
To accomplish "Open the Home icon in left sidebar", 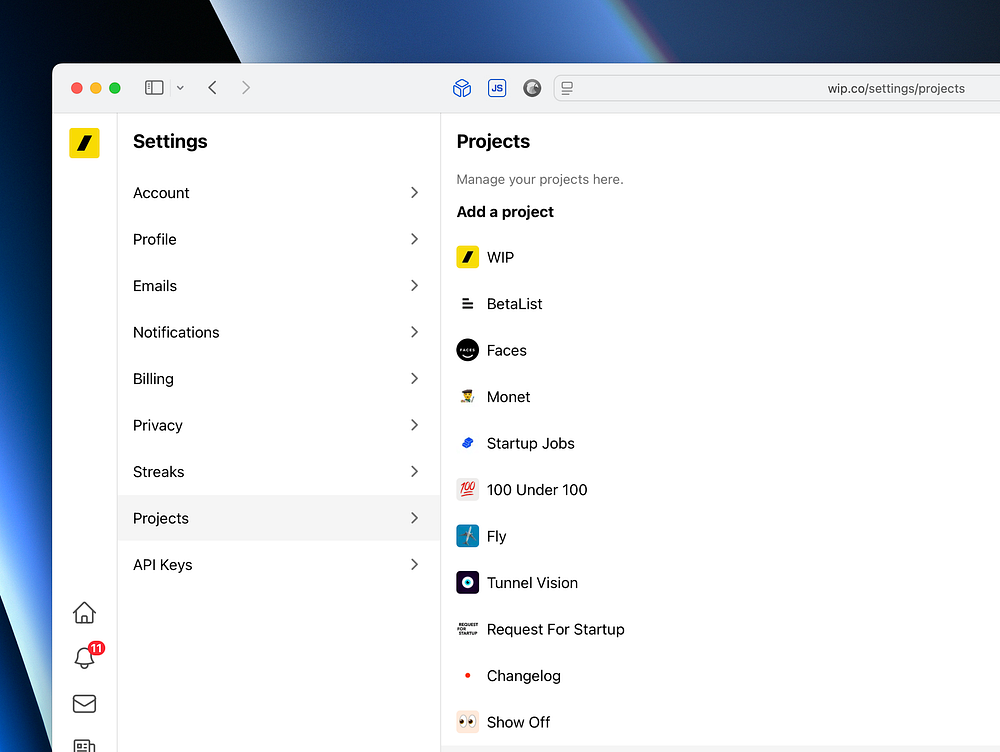I will coord(84,613).
